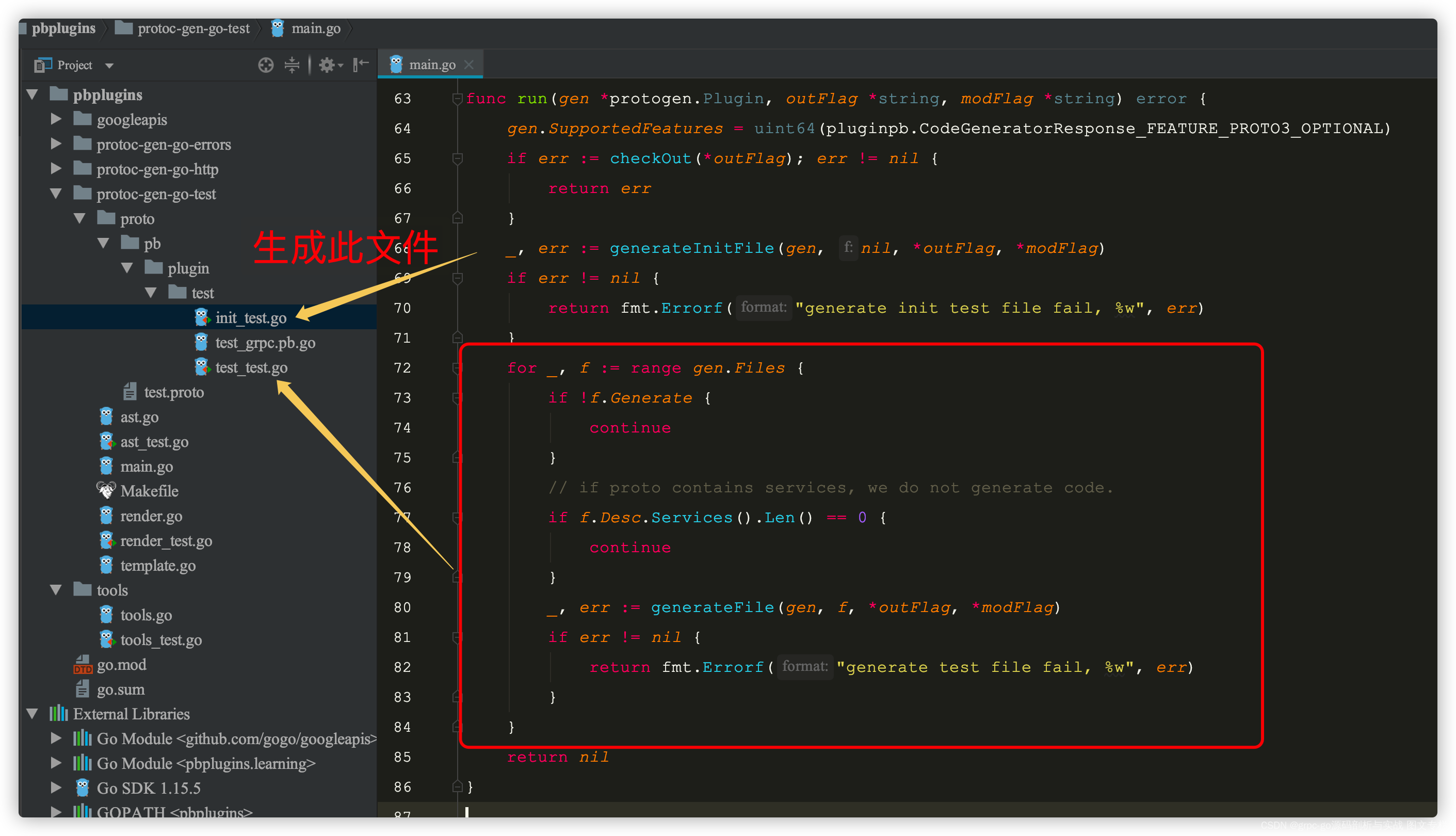Click the locate current file target icon
1456x836 pixels.
[x=265, y=65]
